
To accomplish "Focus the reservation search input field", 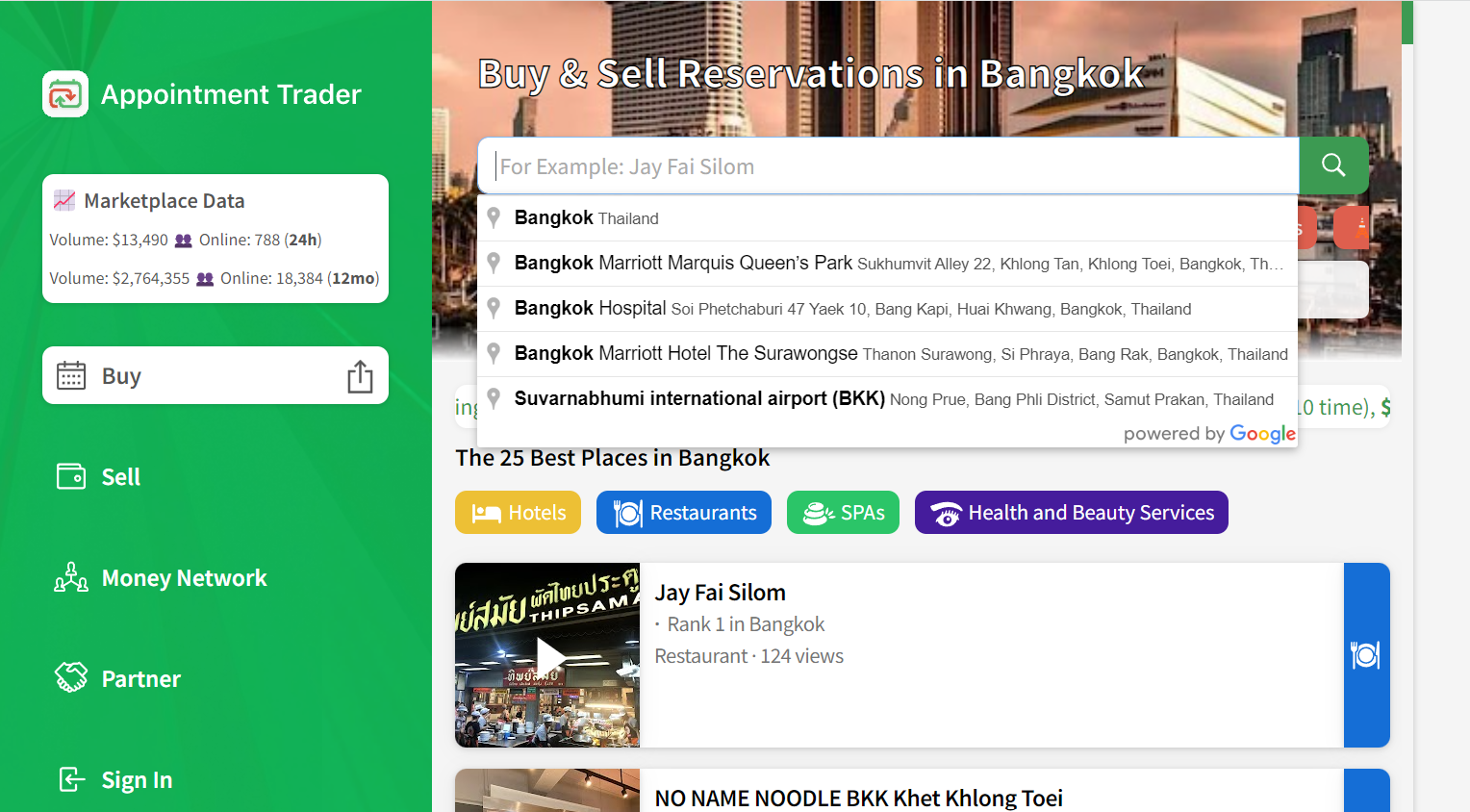I will click(x=887, y=166).
